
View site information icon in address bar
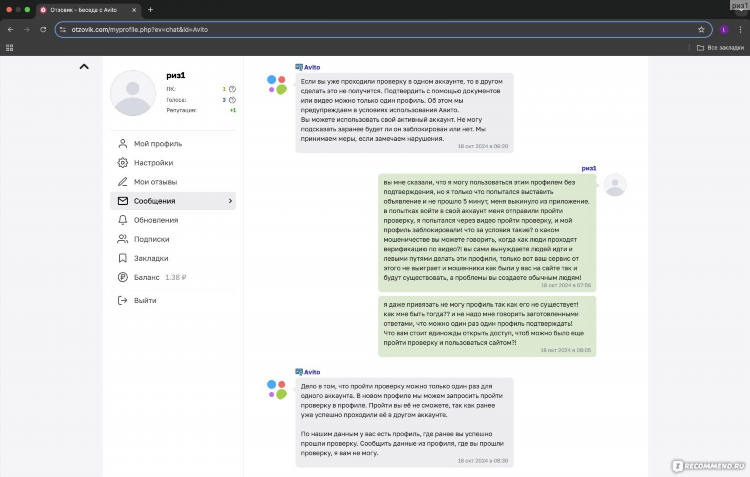pos(63,30)
